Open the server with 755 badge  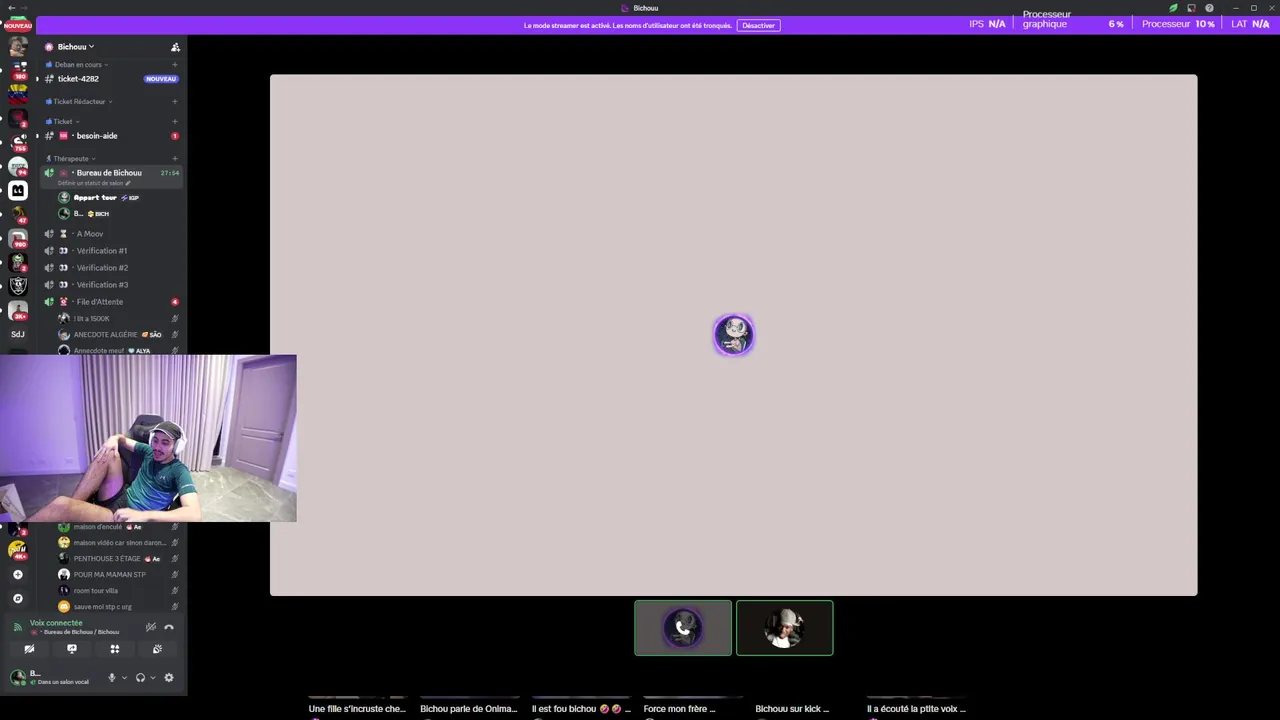pos(18,142)
